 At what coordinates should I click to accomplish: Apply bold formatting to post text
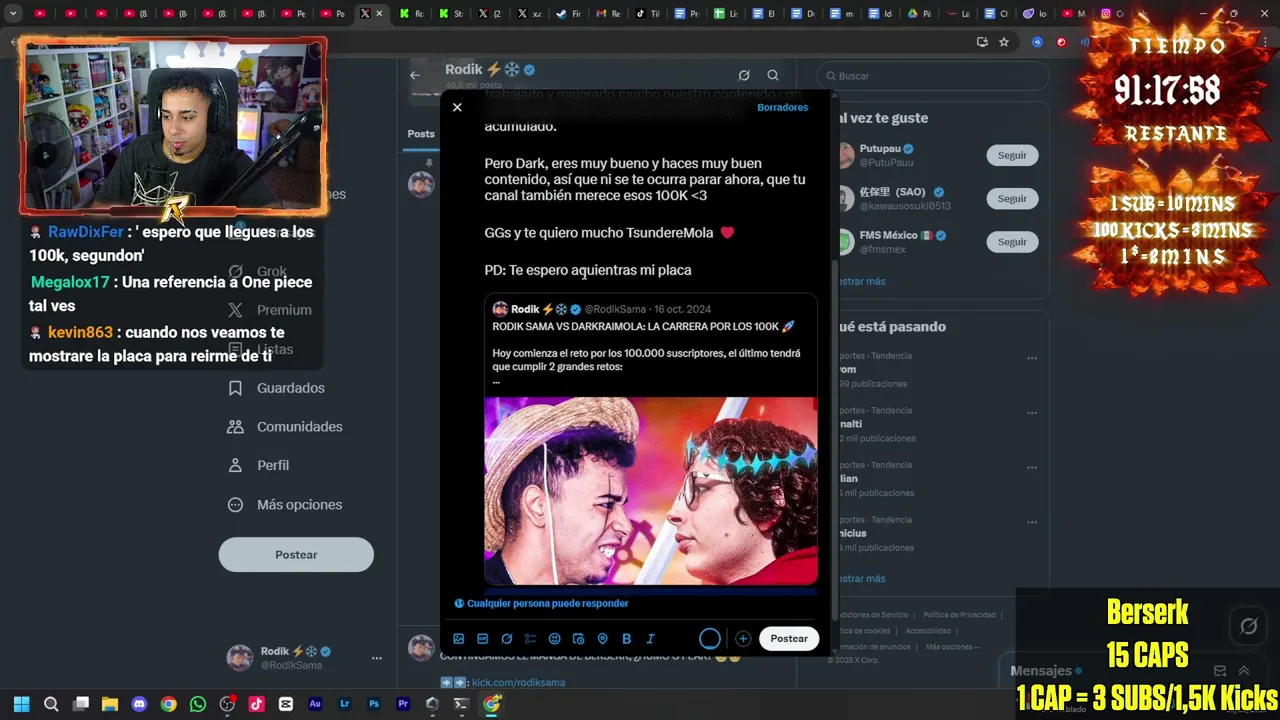pos(626,639)
